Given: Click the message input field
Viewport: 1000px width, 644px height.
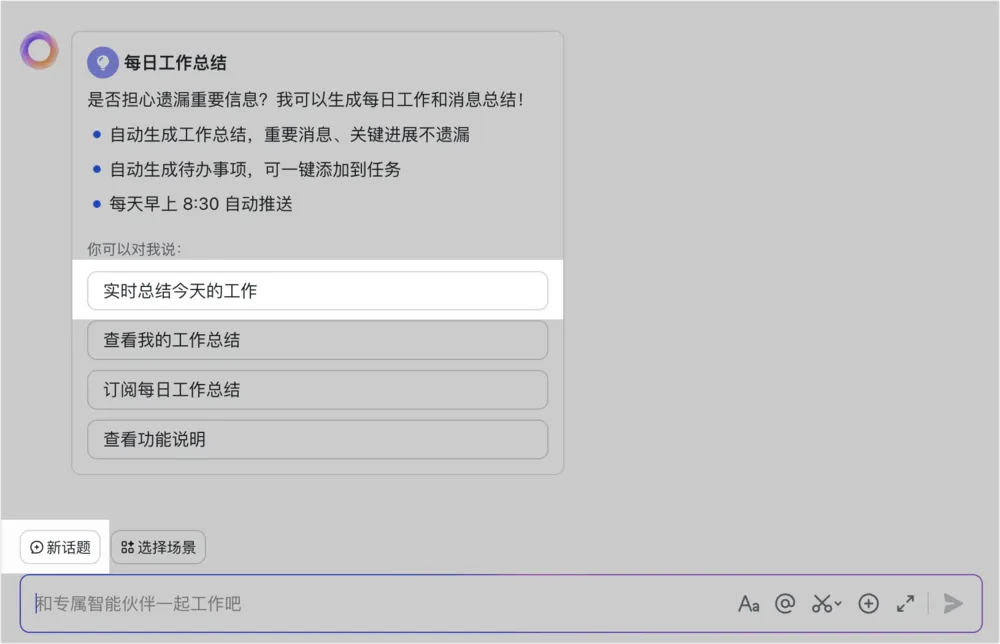Looking at the screenshot, I should 400,603.
